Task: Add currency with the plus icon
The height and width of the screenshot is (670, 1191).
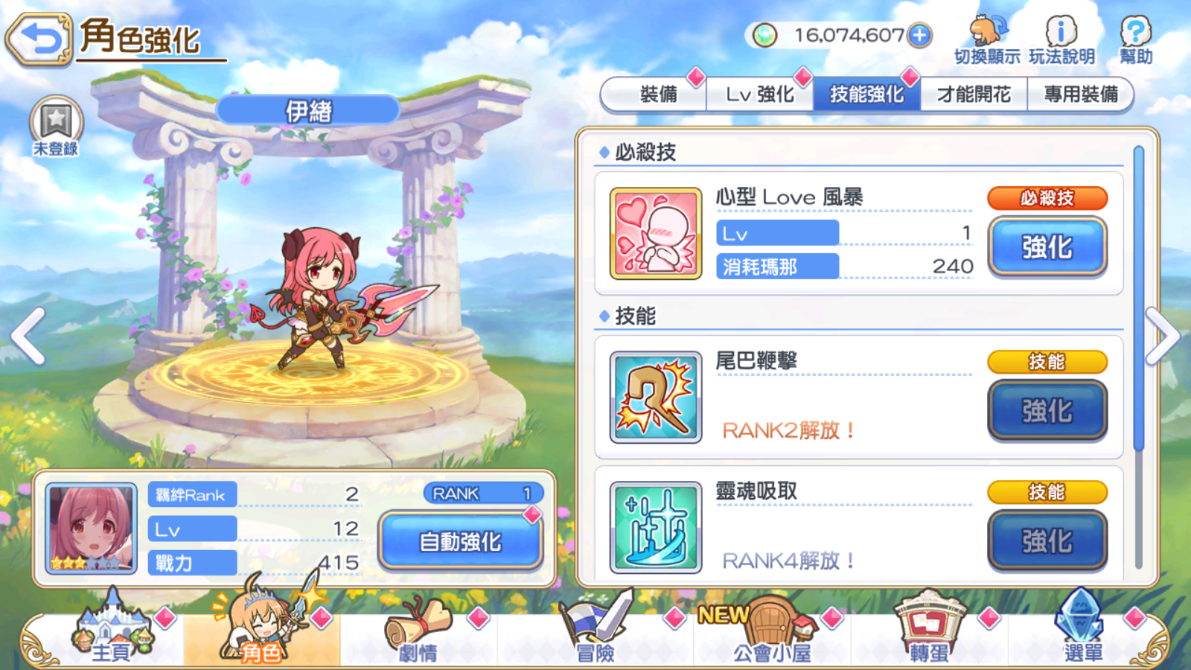Action: point(920,35)
